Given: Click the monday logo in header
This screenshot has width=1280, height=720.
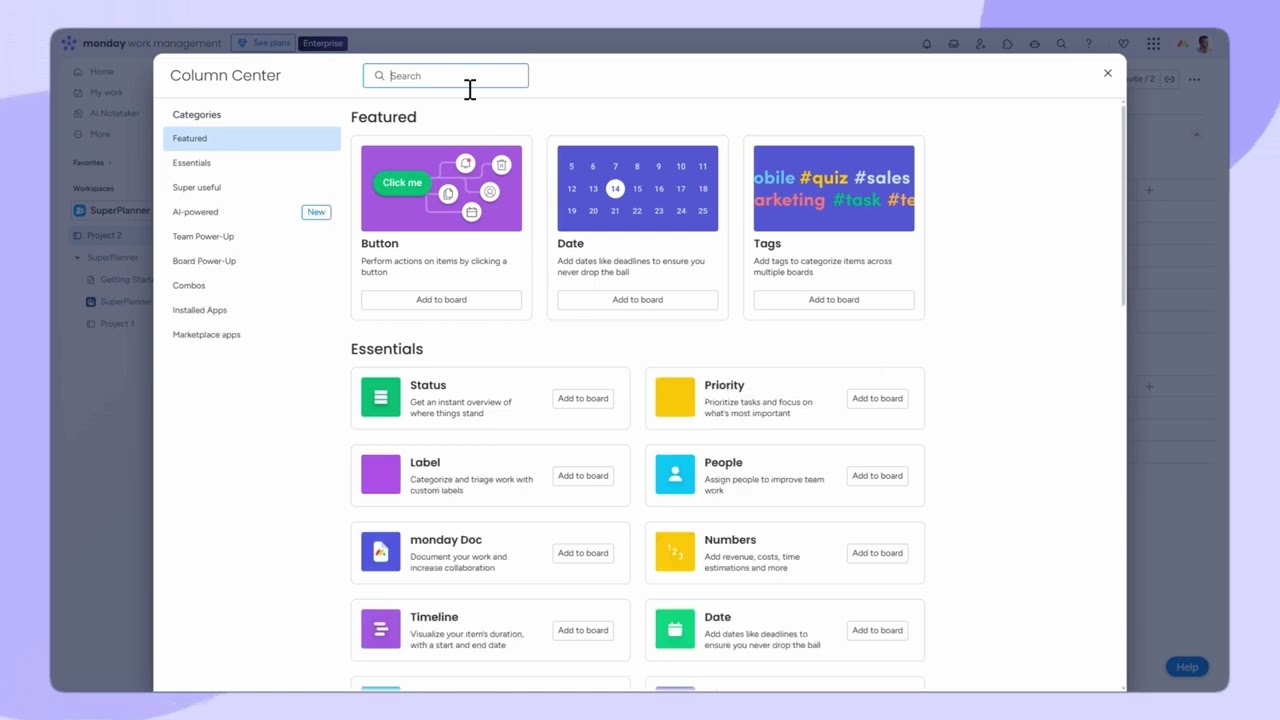Looking at the screenshot, I should (x=68, y=43).
